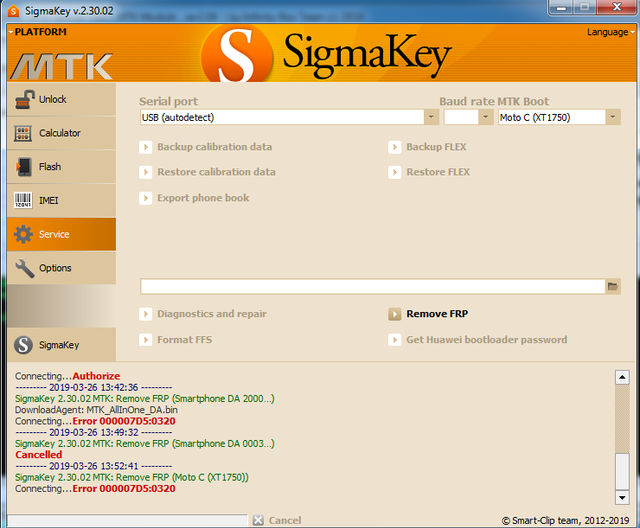Click Backup calibration data label
Viewport: 640px width, 528px height.
tap(215, 147)
